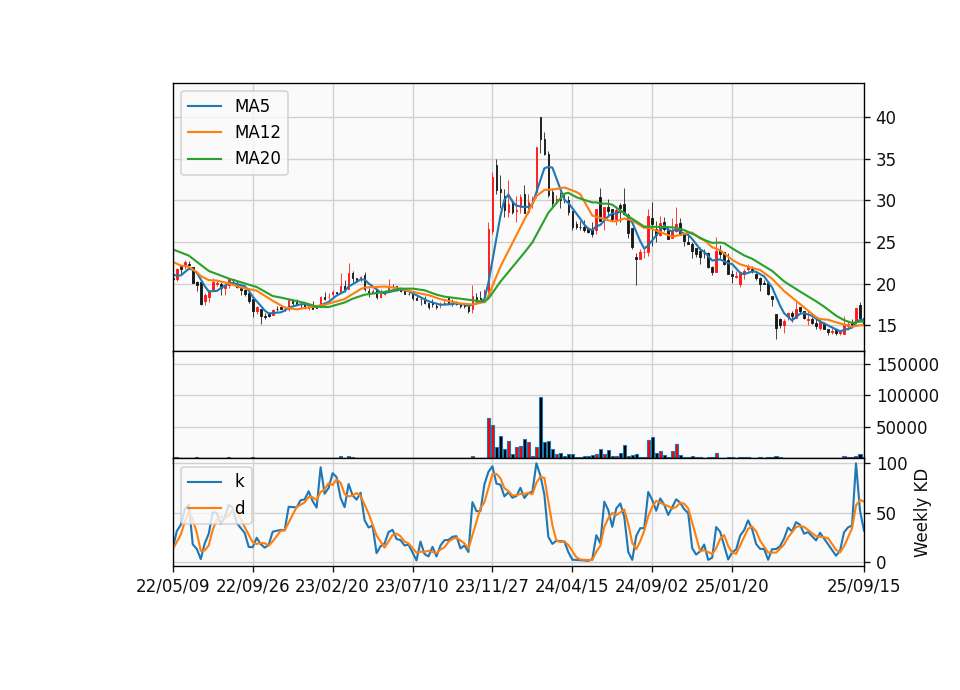Screen dimensions: 960x690
Task: Click the 22/09/26 date tick label
Action: click(253, 586)
